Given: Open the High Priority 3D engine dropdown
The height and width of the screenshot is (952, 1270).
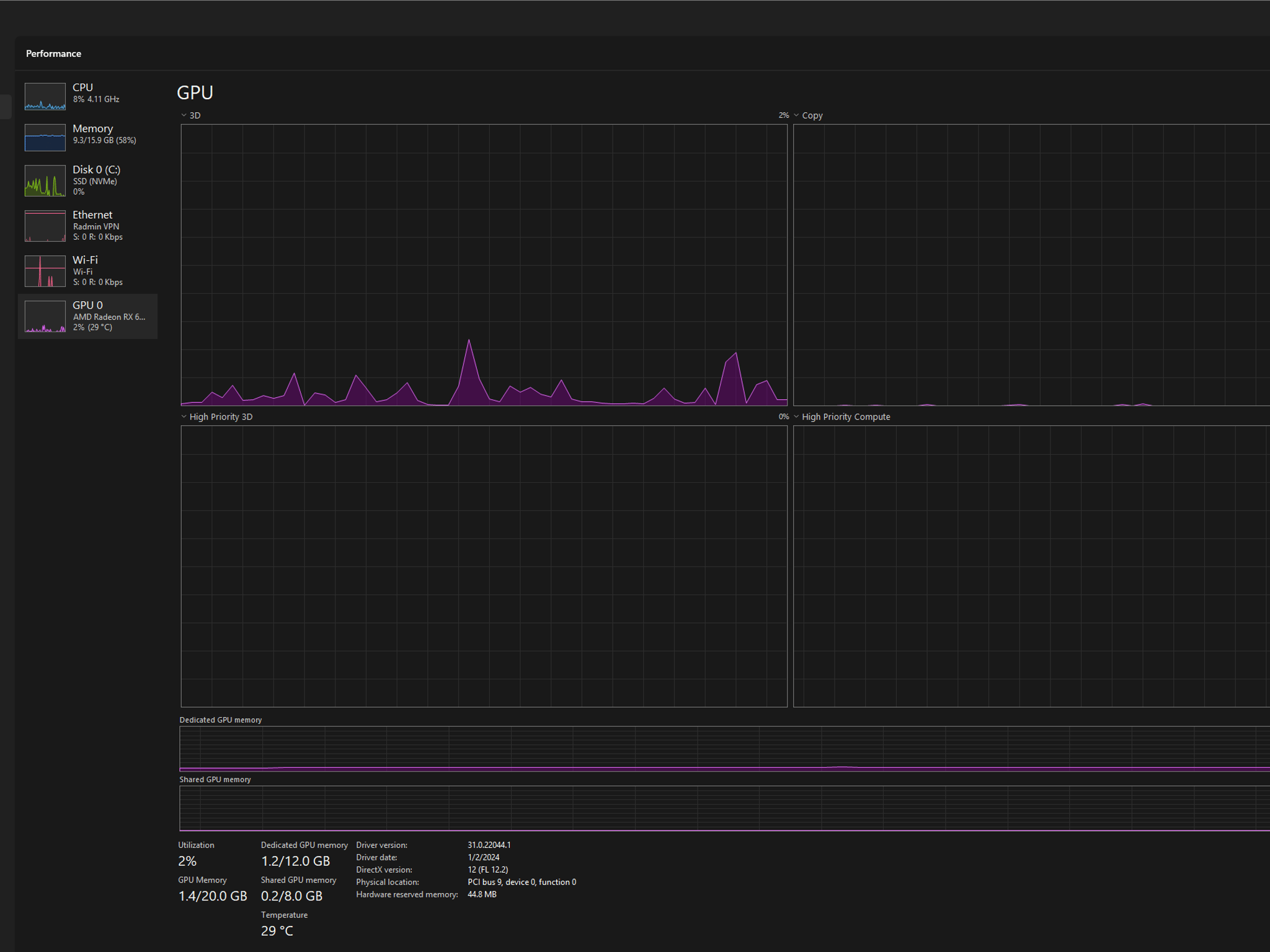Looking at the screenshot, I should 217,416.
